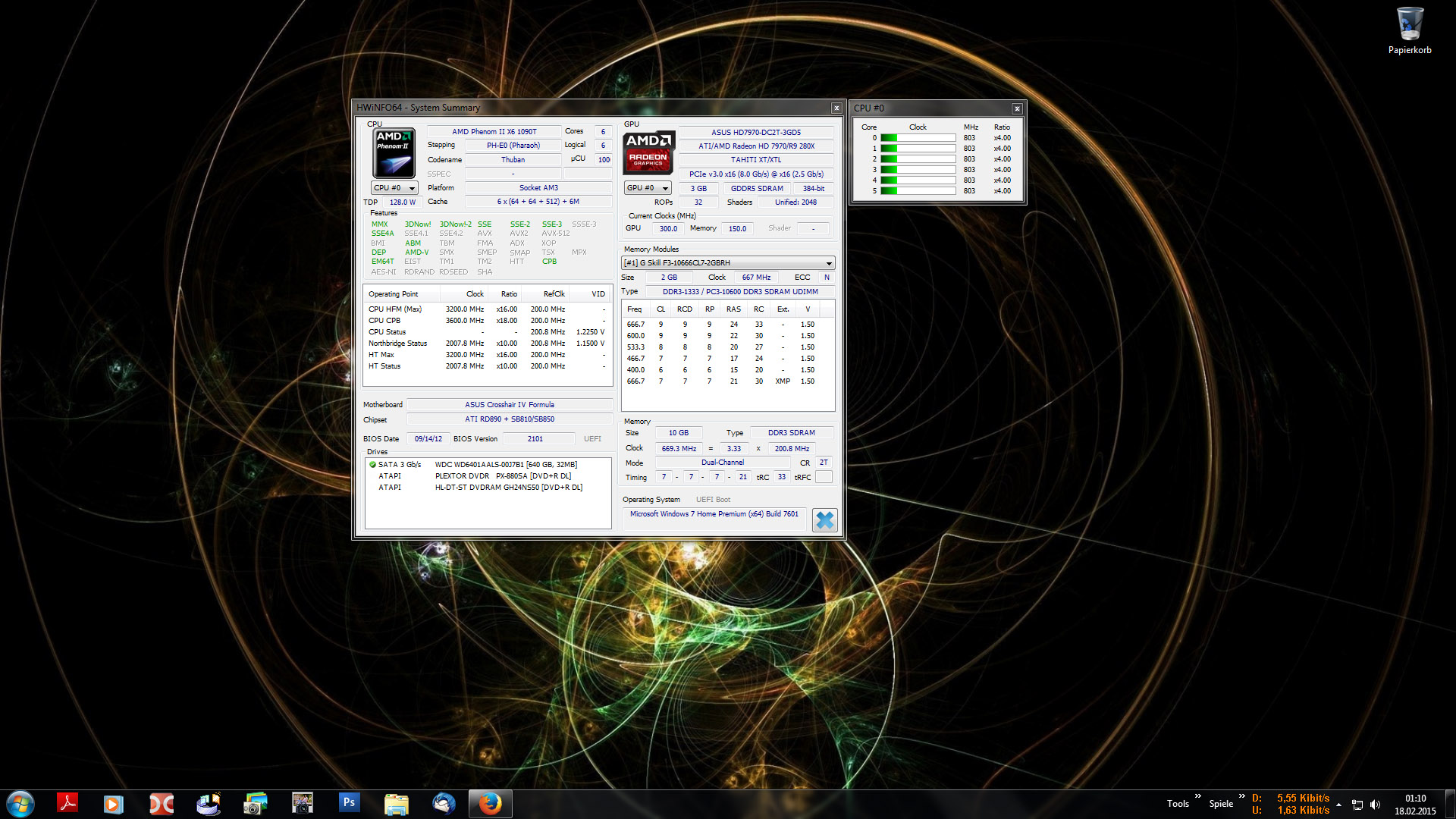The width and height of the screenshot is (1456, 819).
Task: Open Adobe Reader from the taskbar
Action: click(x=68, y=803)
